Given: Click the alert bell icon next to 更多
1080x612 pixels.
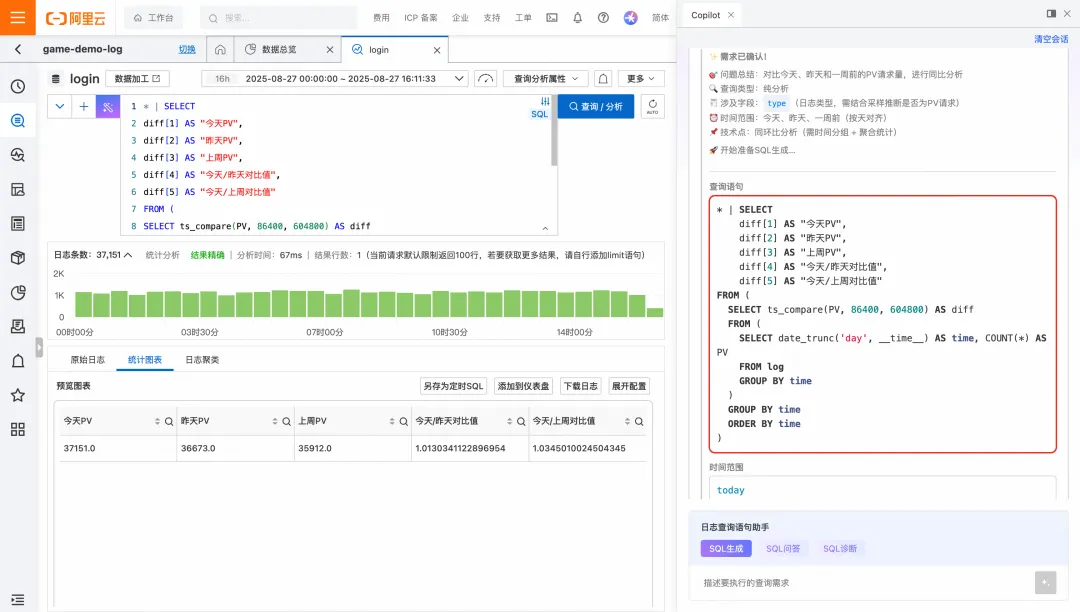Looking at the screenshot, I should [x=603, y=78].
